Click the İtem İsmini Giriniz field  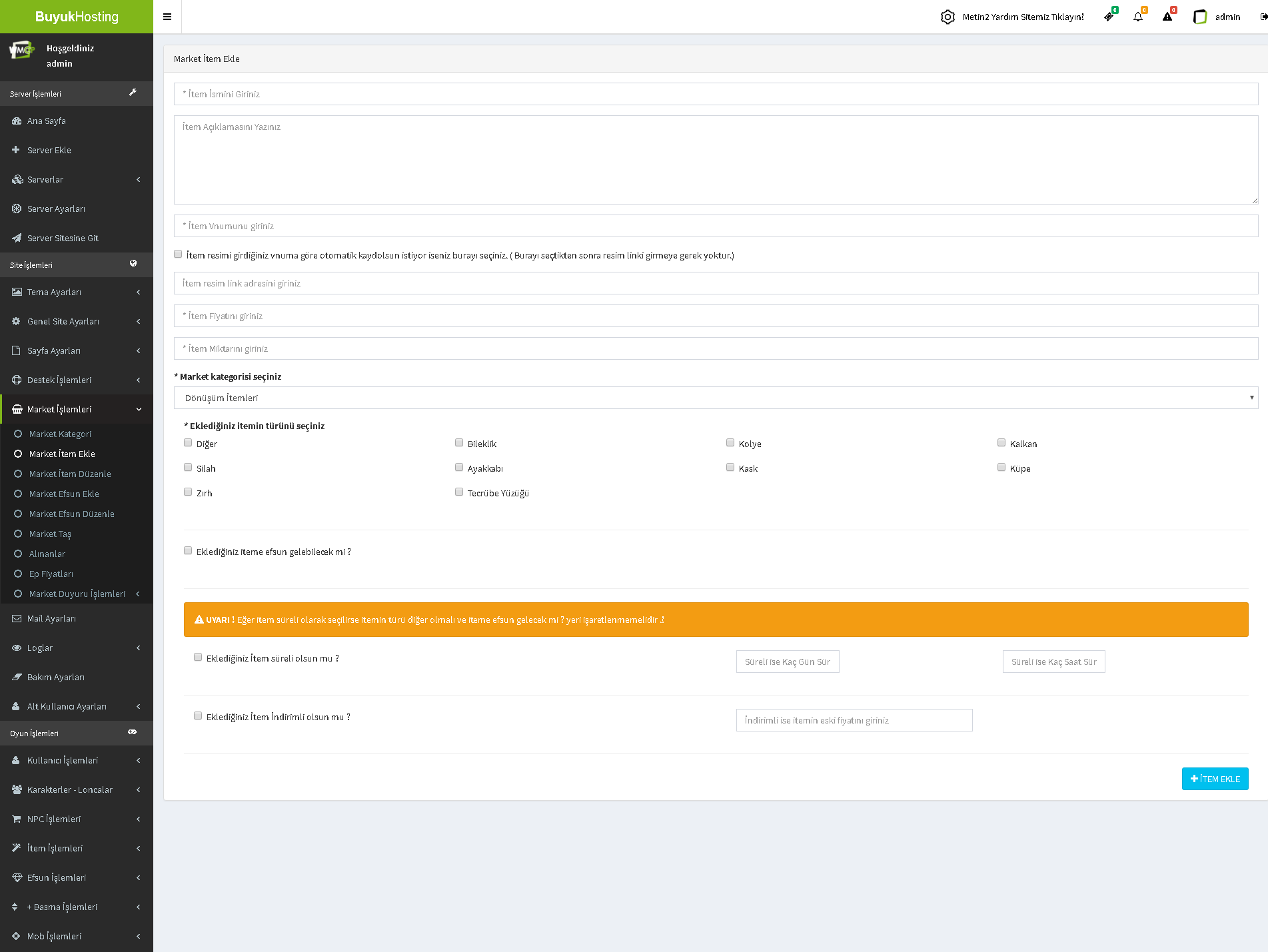716,94
